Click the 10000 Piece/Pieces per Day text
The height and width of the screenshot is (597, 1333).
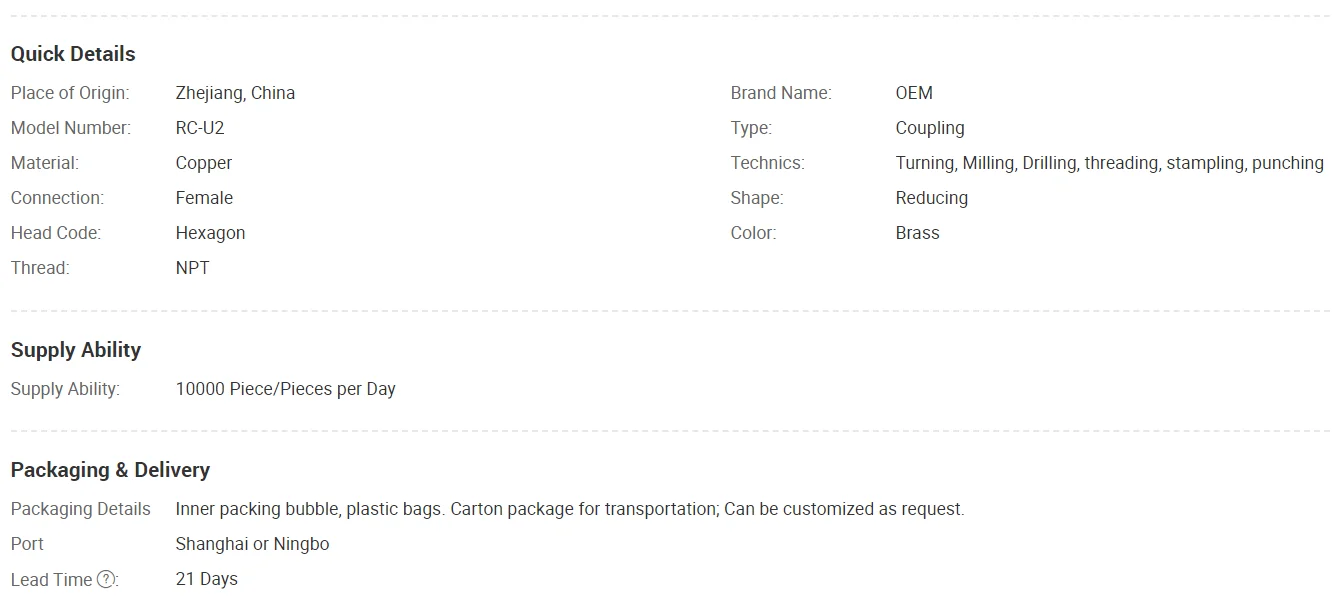pos(285,389)
